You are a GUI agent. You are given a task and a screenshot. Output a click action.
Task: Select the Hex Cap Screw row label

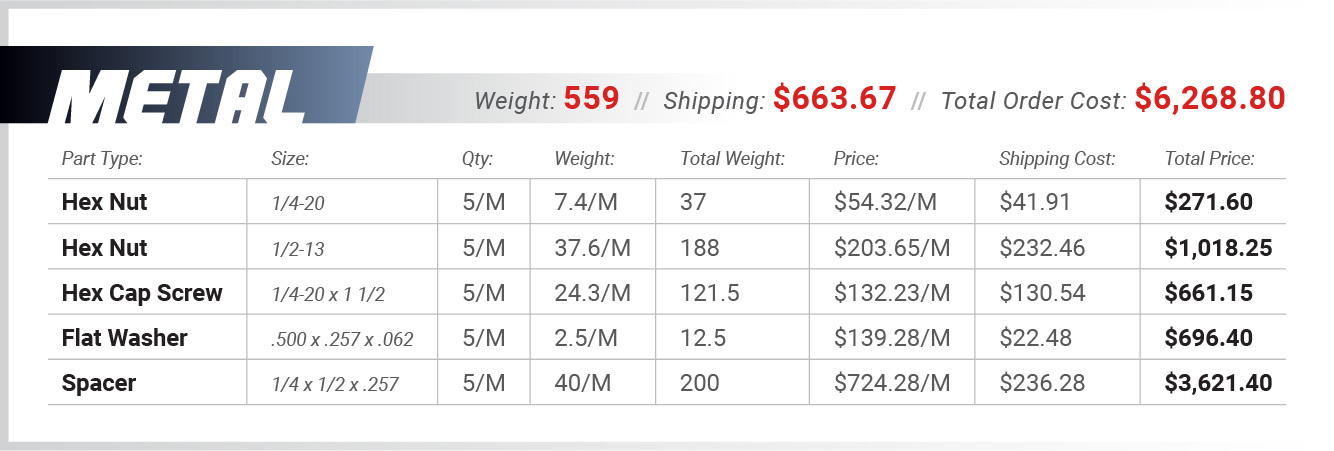pos(142,293)
